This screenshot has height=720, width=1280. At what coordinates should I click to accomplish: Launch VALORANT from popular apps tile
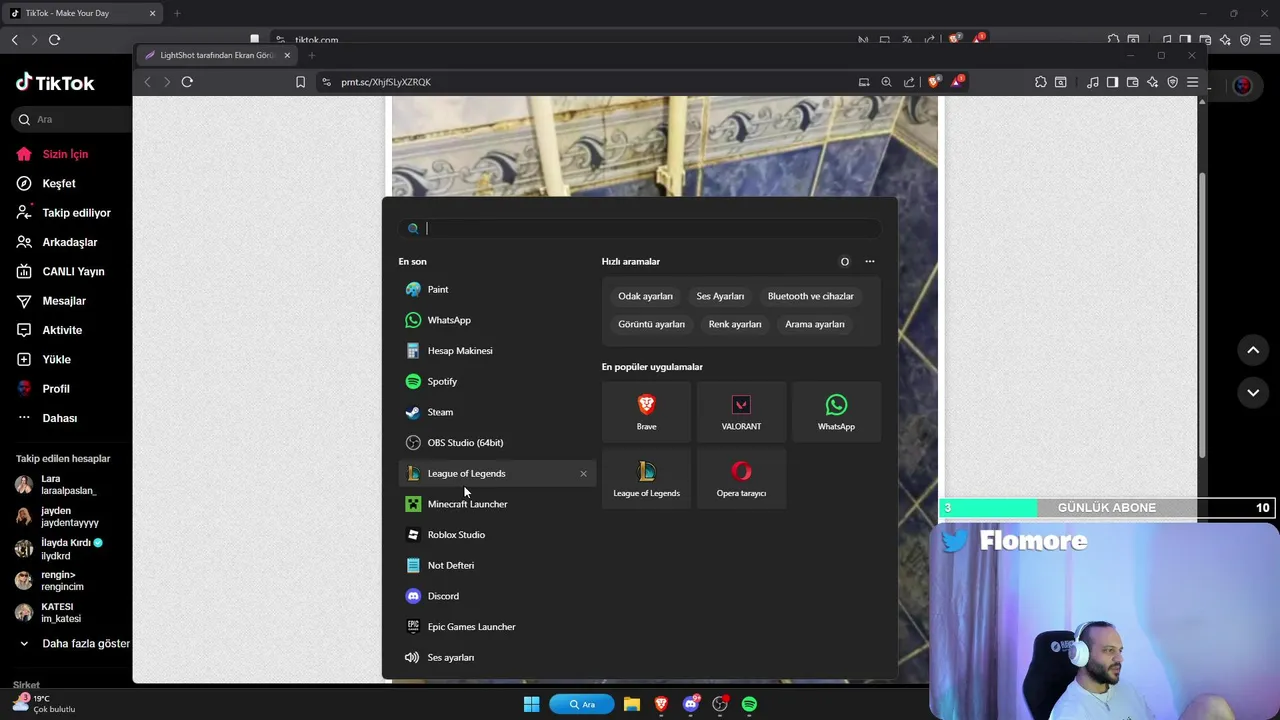[741, 412]
